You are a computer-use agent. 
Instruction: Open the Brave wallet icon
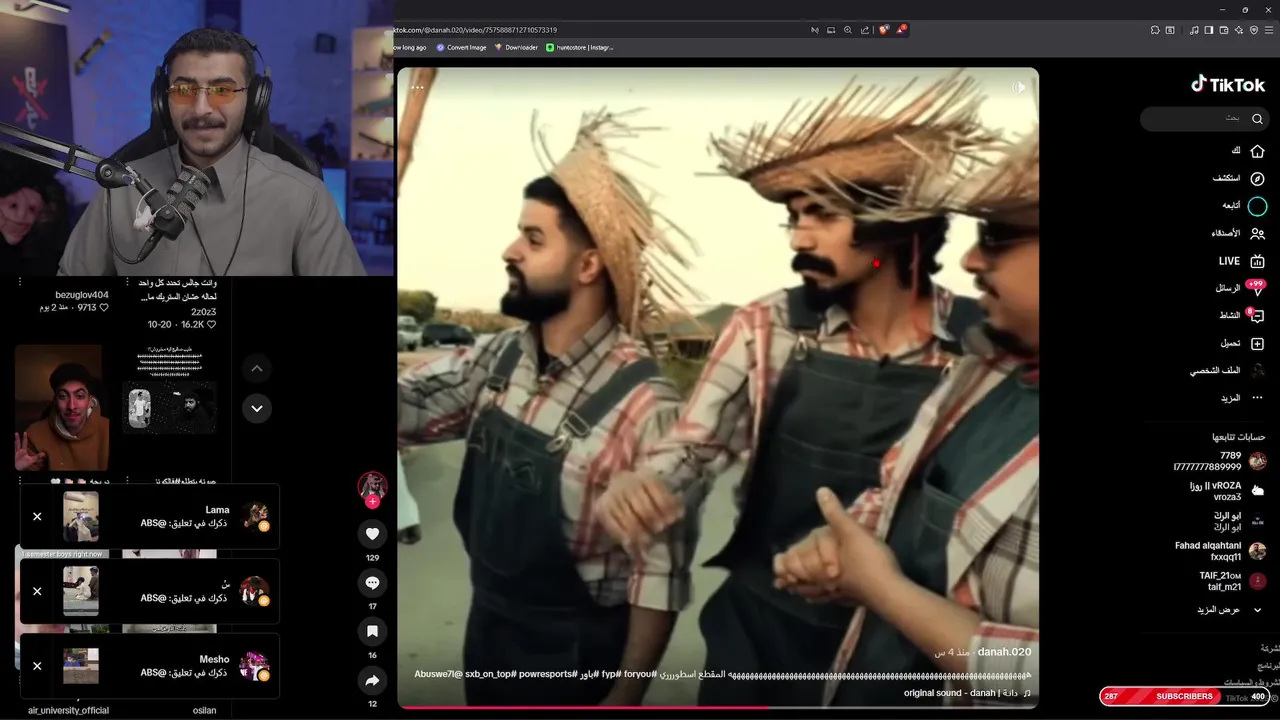click(1224, 31)
